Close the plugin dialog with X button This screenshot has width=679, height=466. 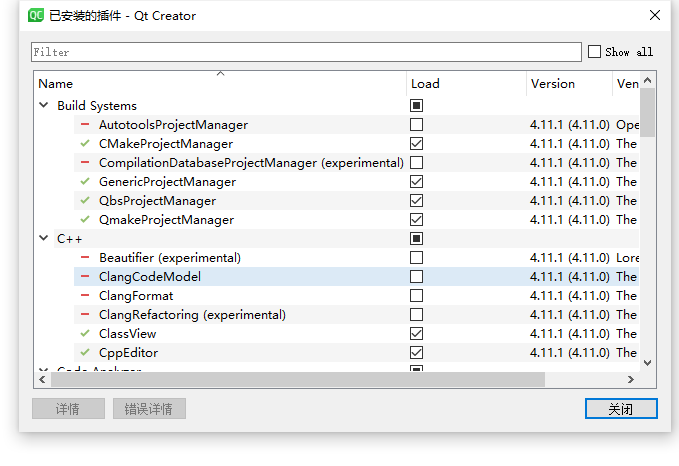pyautogui.click(x=655, y=15)
